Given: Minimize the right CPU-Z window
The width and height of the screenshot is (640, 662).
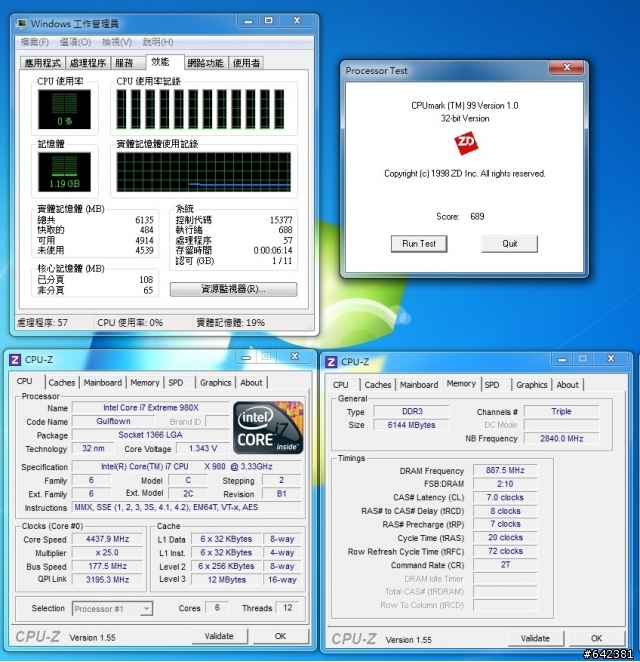Looking at the screenshot, I should tap(562, 359).
